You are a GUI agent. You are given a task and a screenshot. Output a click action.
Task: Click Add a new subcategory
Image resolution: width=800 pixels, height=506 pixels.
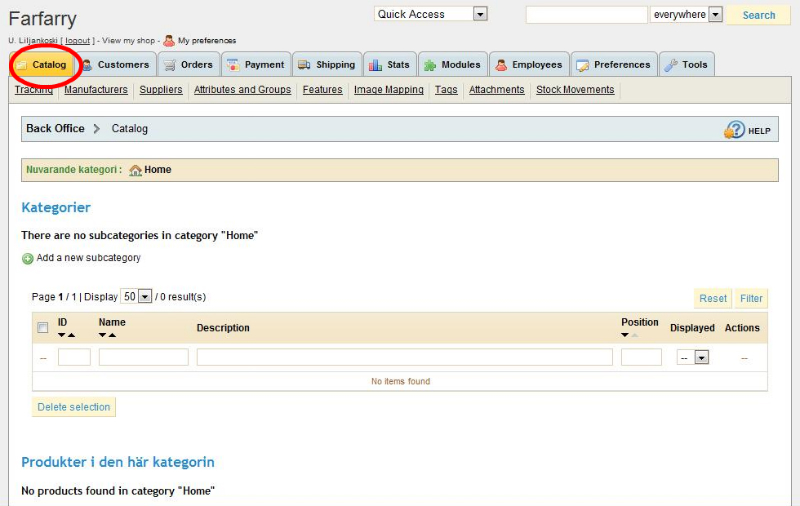point(88,258)
